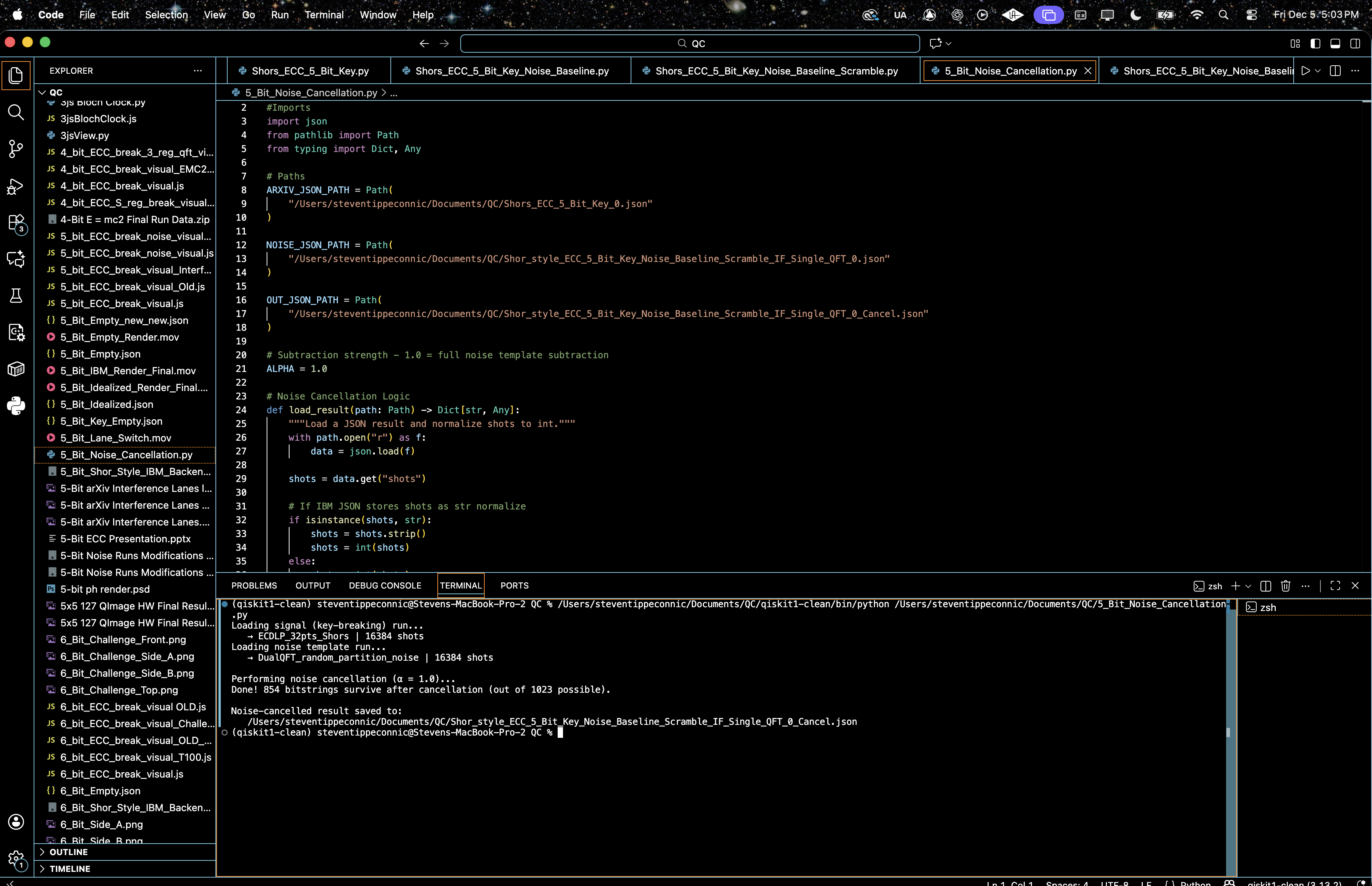This screenshot has width=1372, height=886.
Task: Click the QC command center search field
Action: coord(689,43)
